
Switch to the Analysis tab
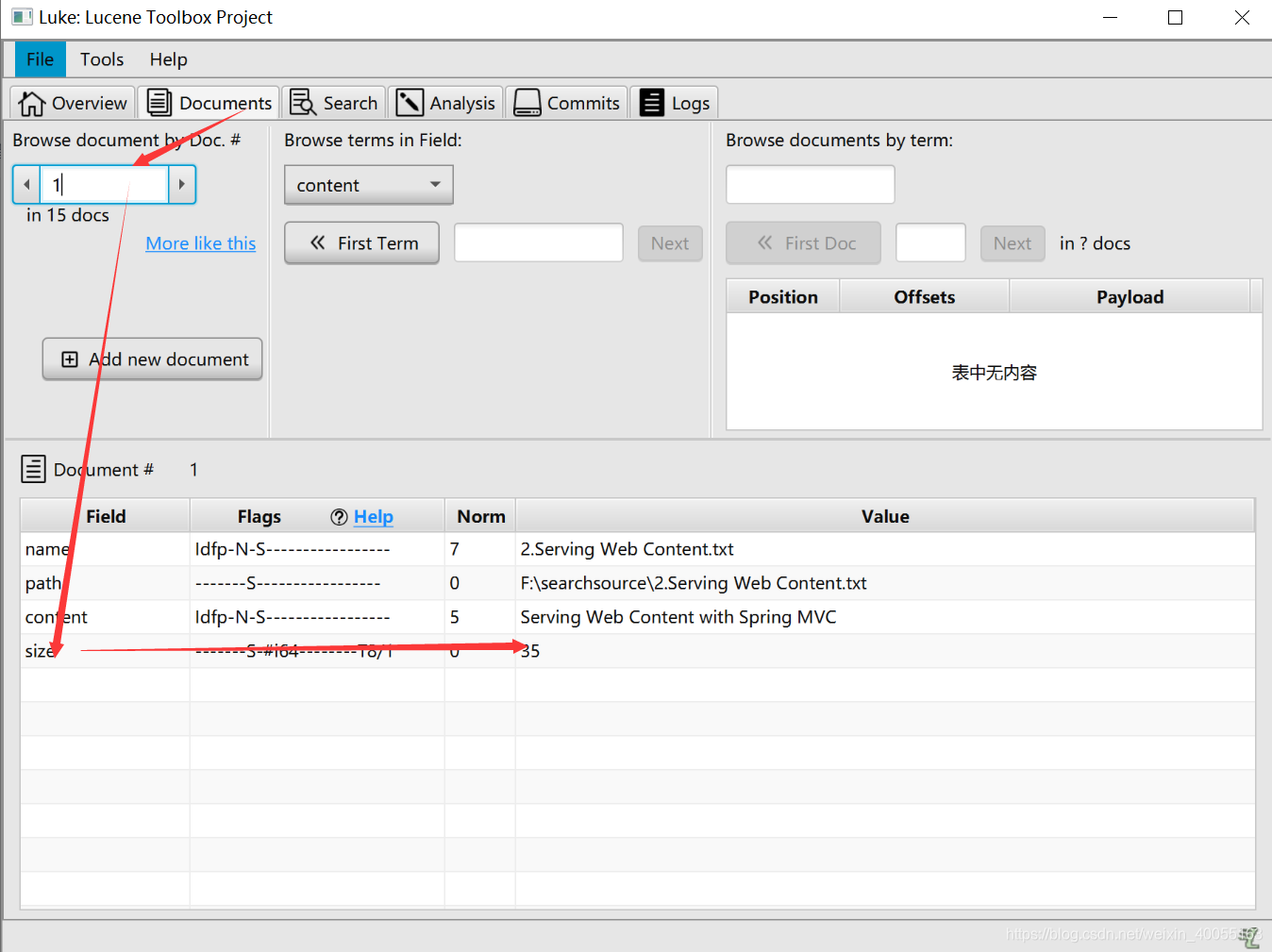point(445,103)
